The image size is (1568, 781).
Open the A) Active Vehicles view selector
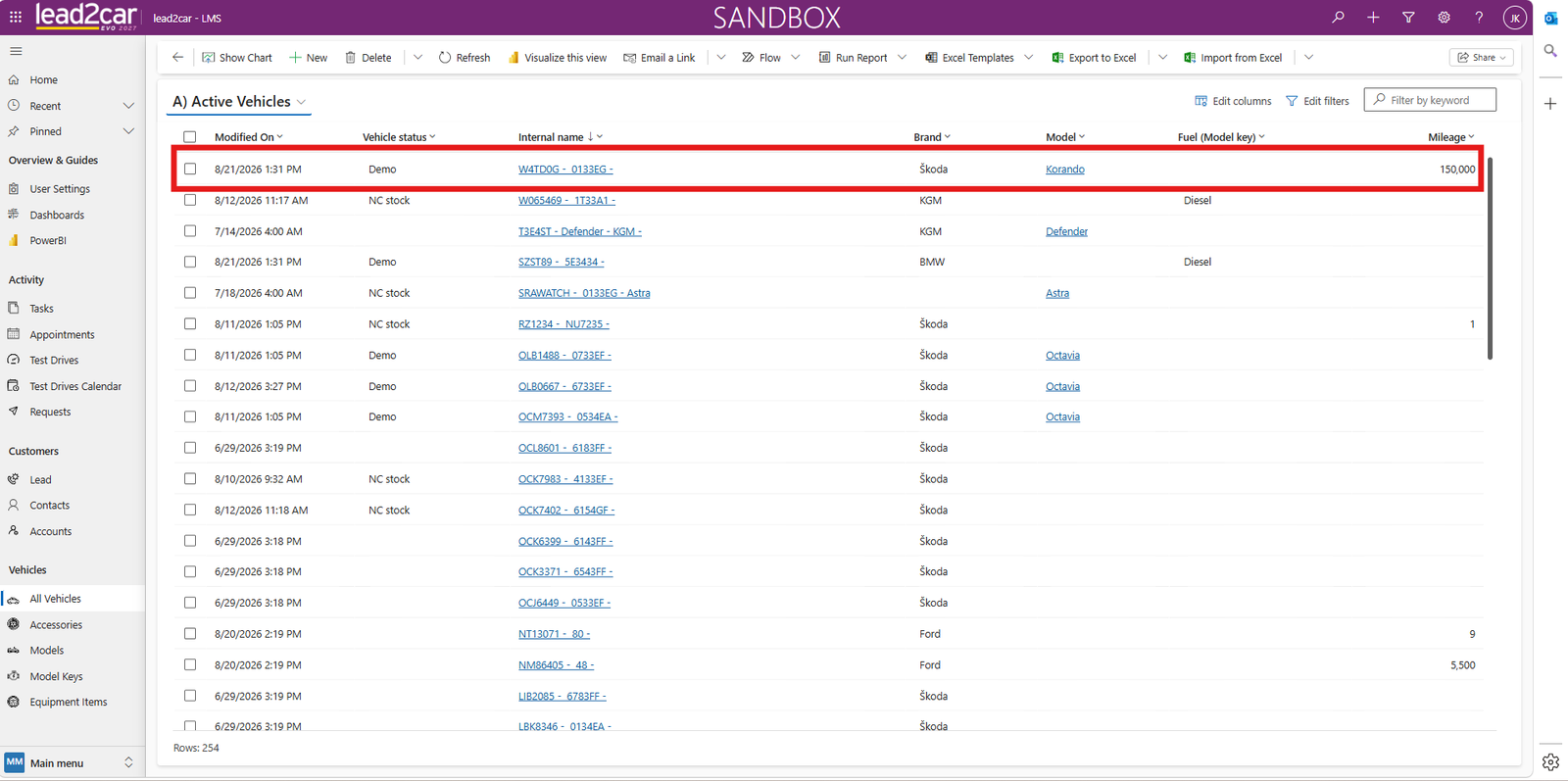240,102
